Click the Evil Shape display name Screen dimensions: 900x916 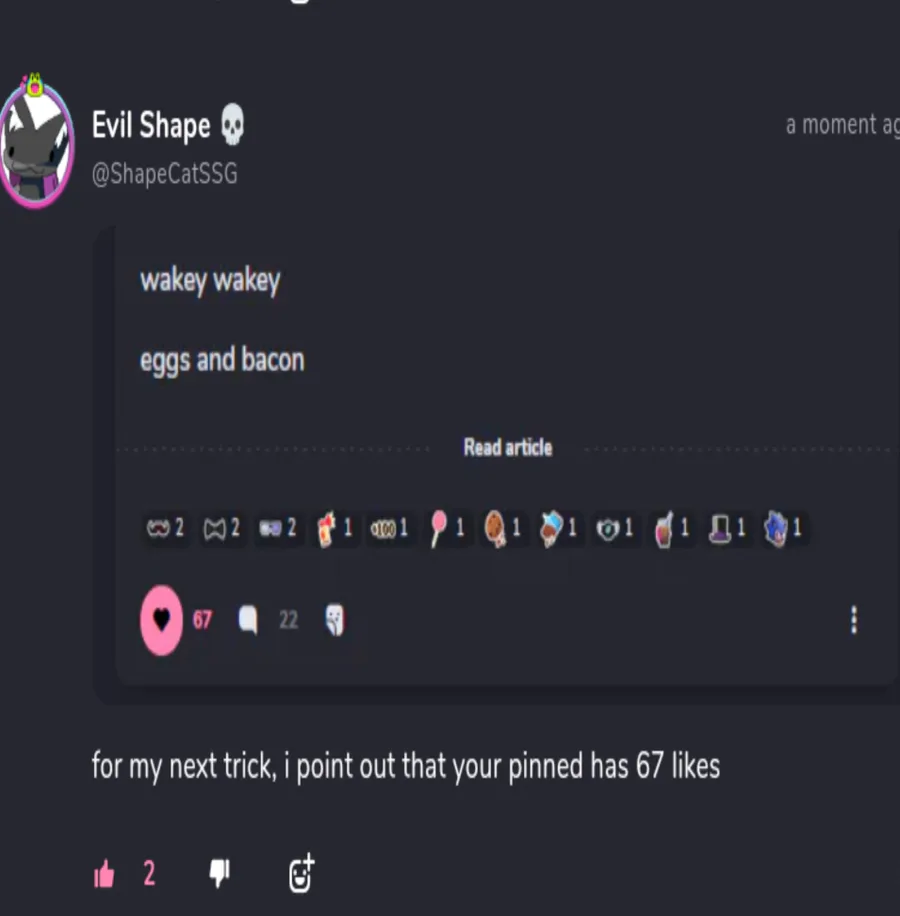click(x=151, y=125)
